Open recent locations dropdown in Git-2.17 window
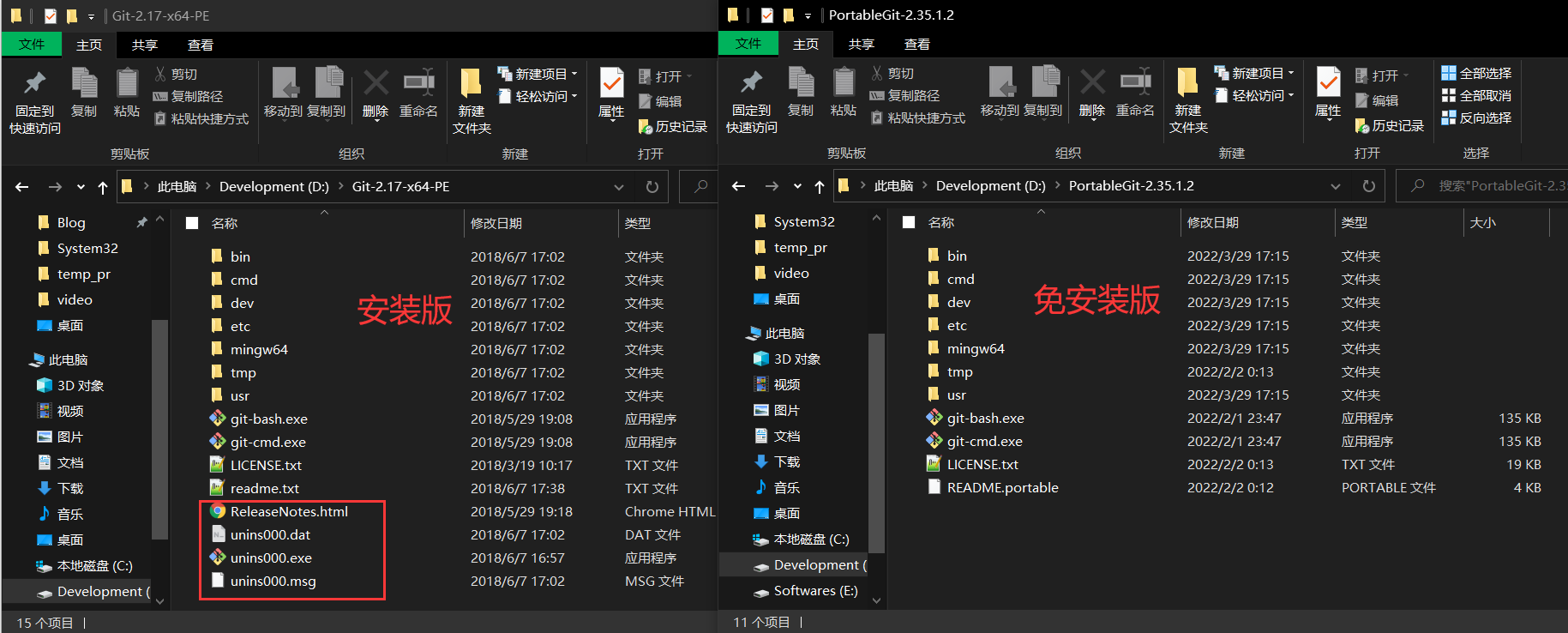Viewport: 1568px width, 633px height. (81, 187)
